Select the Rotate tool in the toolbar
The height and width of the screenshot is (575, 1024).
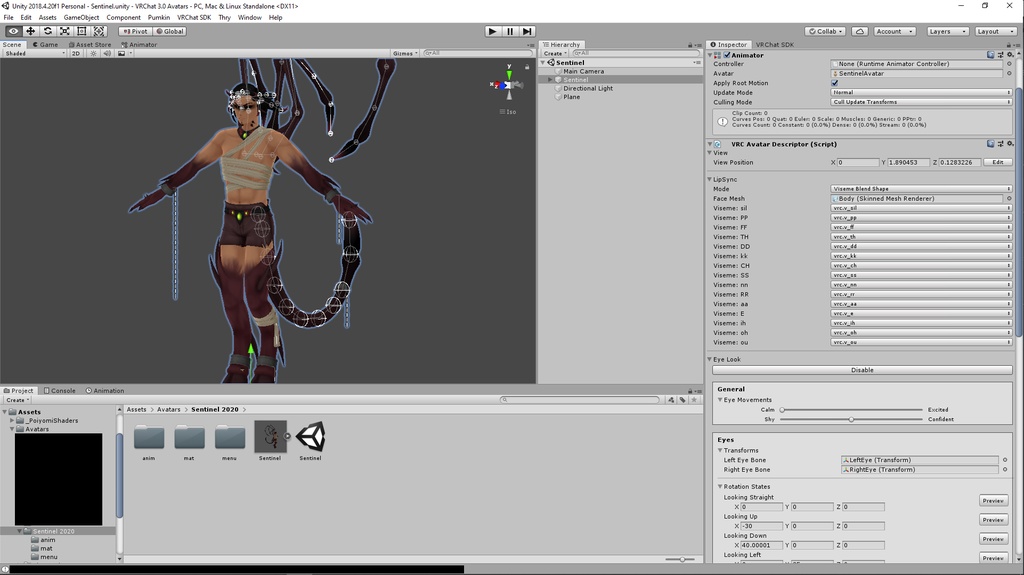click(48, 31)
